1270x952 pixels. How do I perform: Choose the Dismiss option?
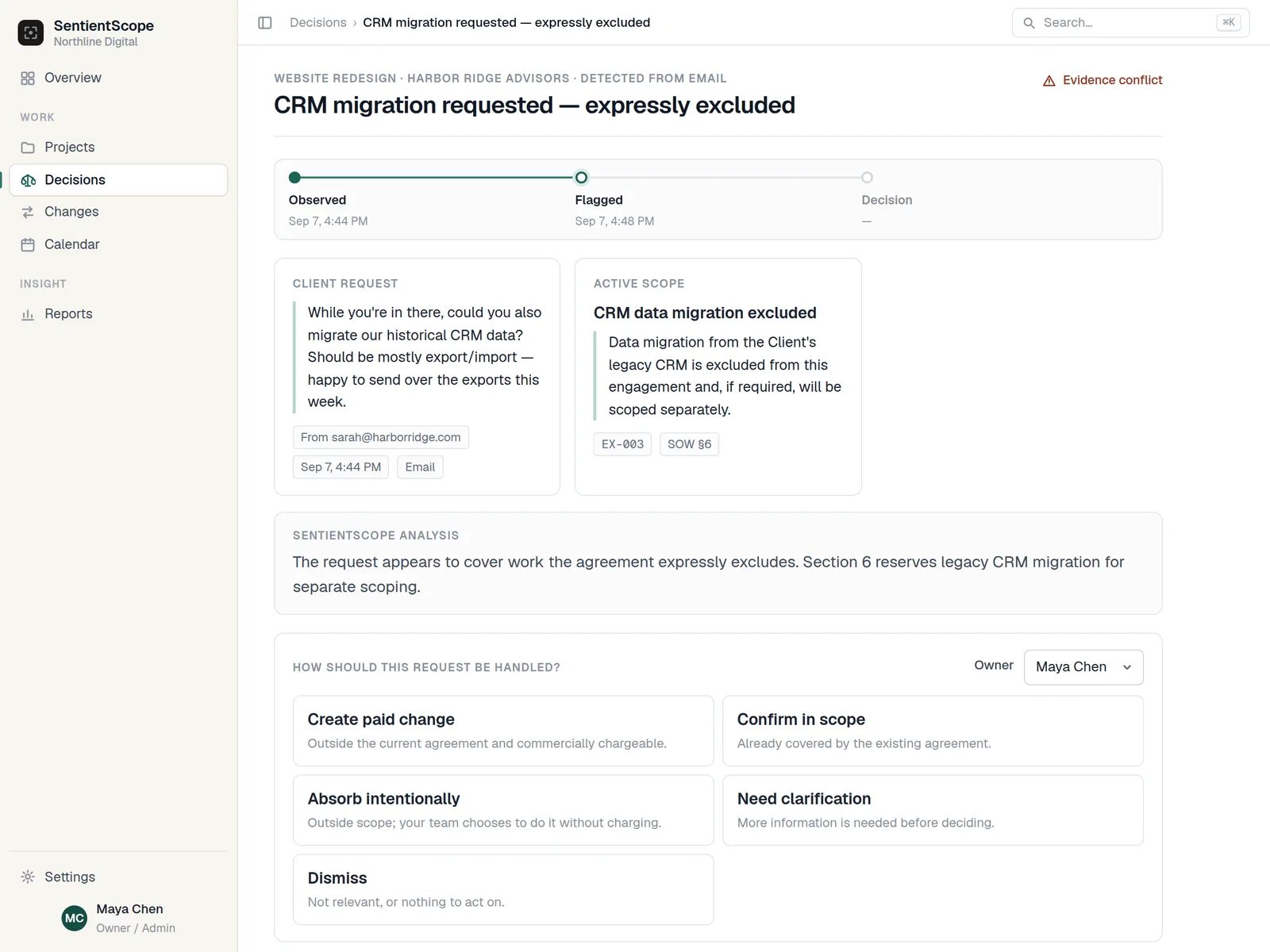503,889
